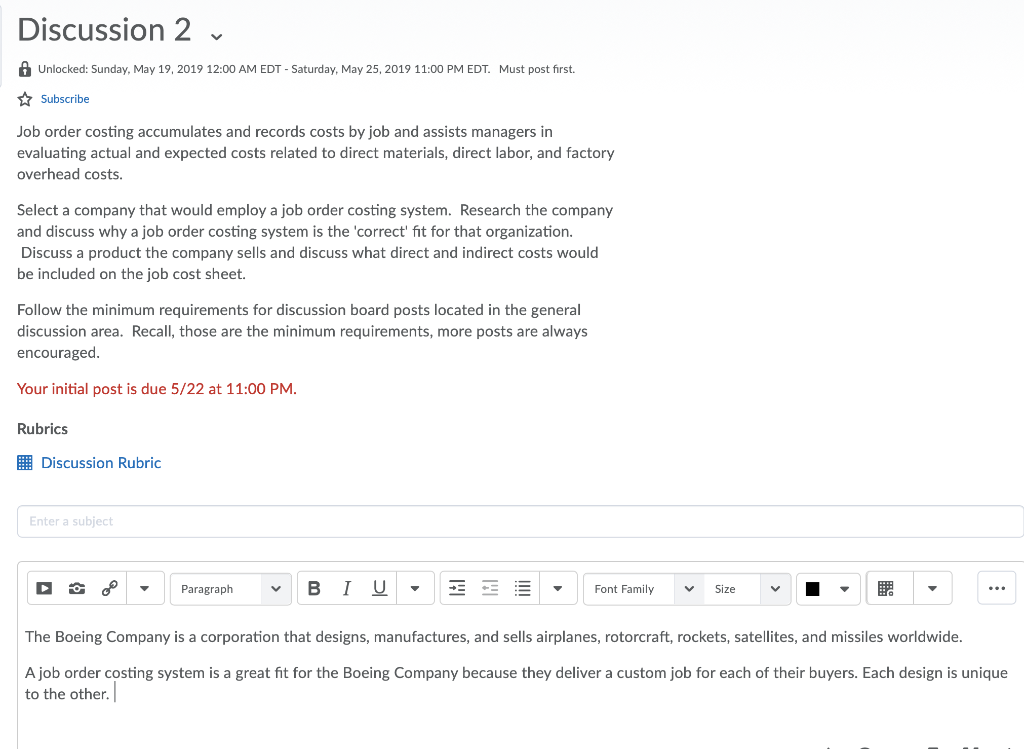The width and height of the screenshot is (1024, 749).
Task: Click the unordered list icon
Action: (522, 588)
